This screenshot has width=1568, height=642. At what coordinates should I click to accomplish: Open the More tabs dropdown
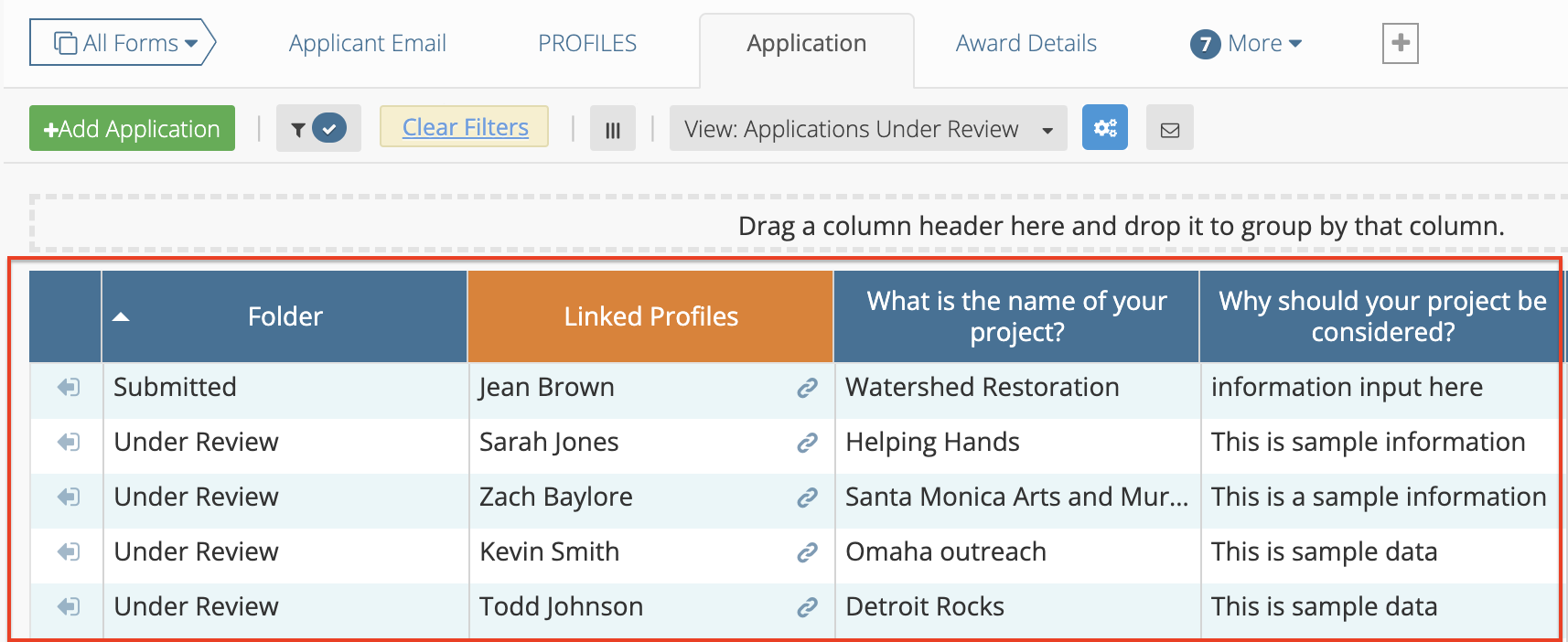tap(1247, 43)
